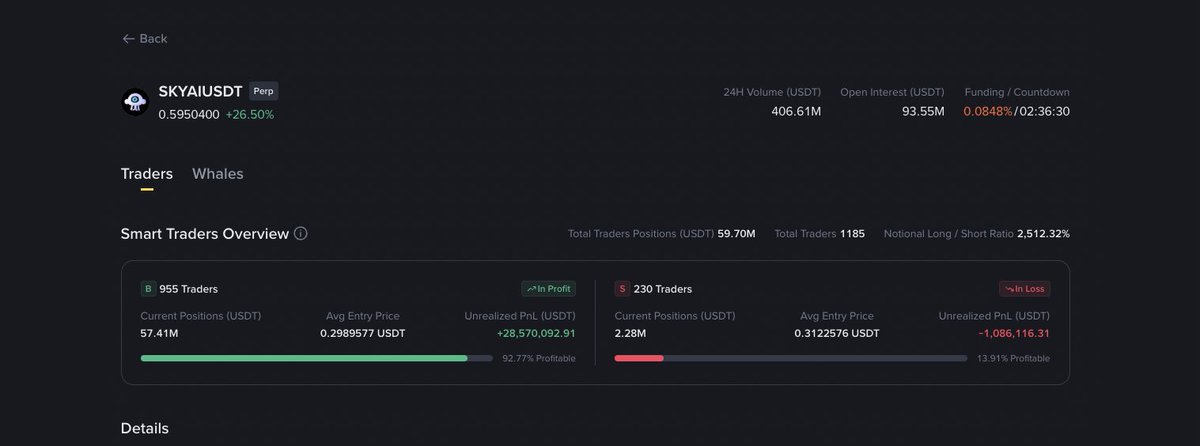Screen dimensions: 1200x446
Task: Click the price 0.5950400
Action: tap(189, 114)
